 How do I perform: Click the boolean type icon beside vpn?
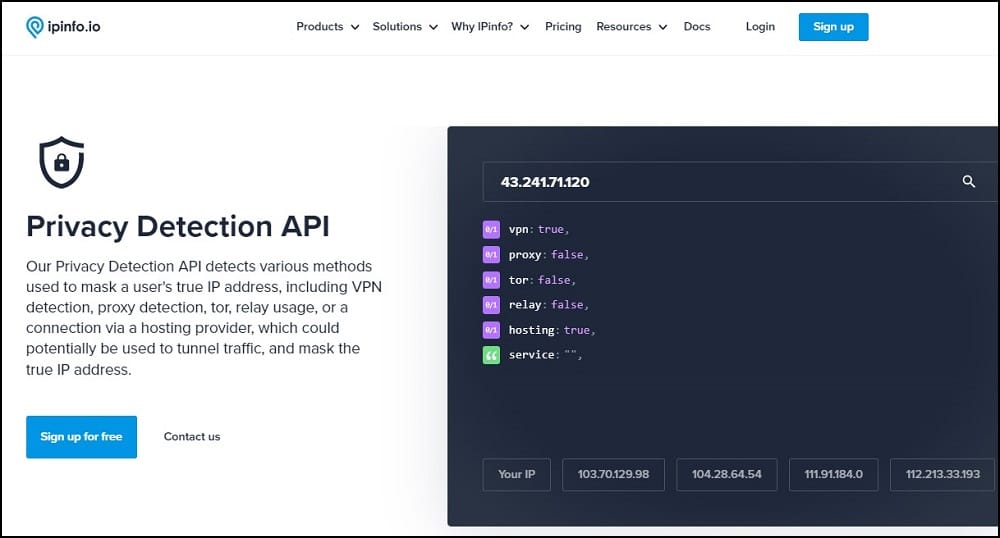[x=491, y=229]
